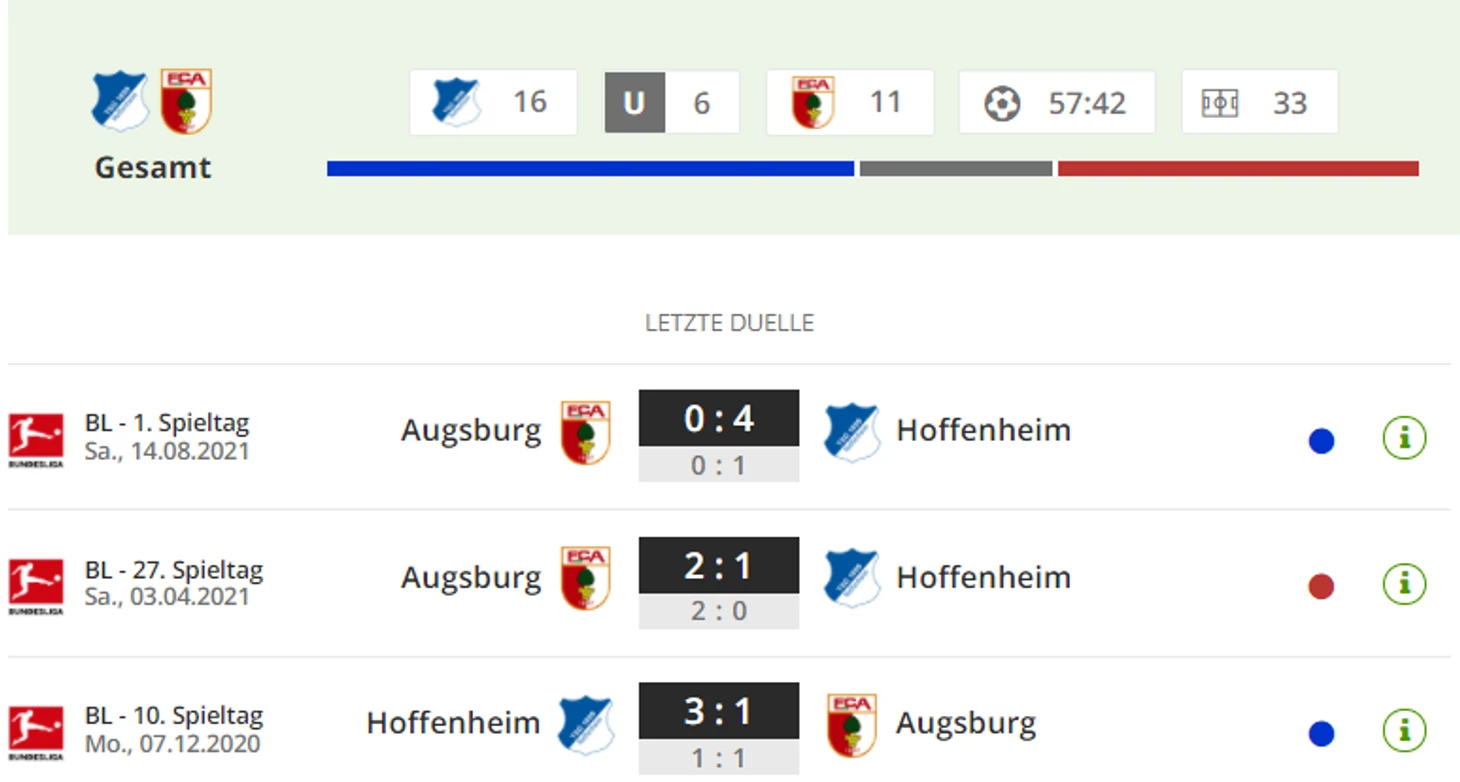This screenshot has height=782, width=1460.
Task: Click blue Hoffenheim wins bar segment
Action: (590, 169)
